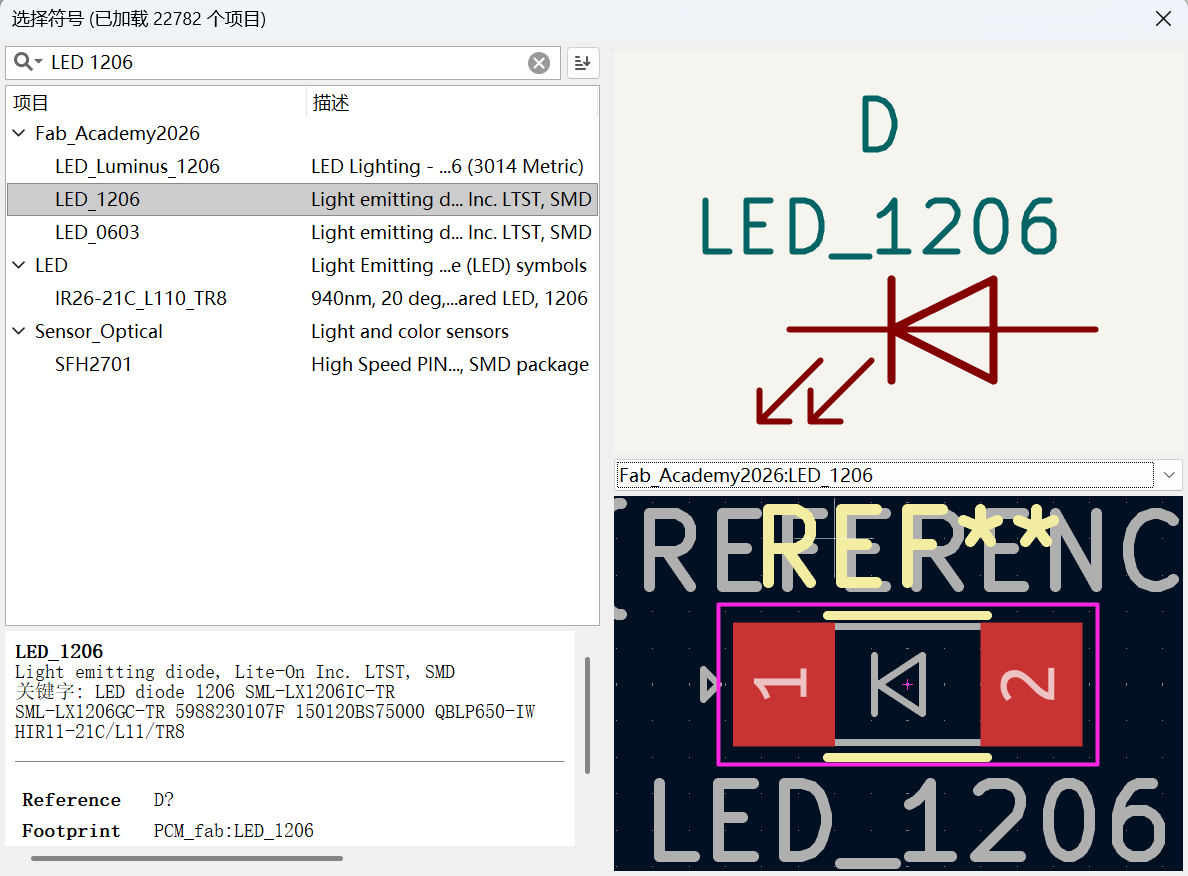This screenshot has width=1188, height=876.
Task: Click the PCM_fab:LED_1206 footprint value
Action: click(233, 831)
